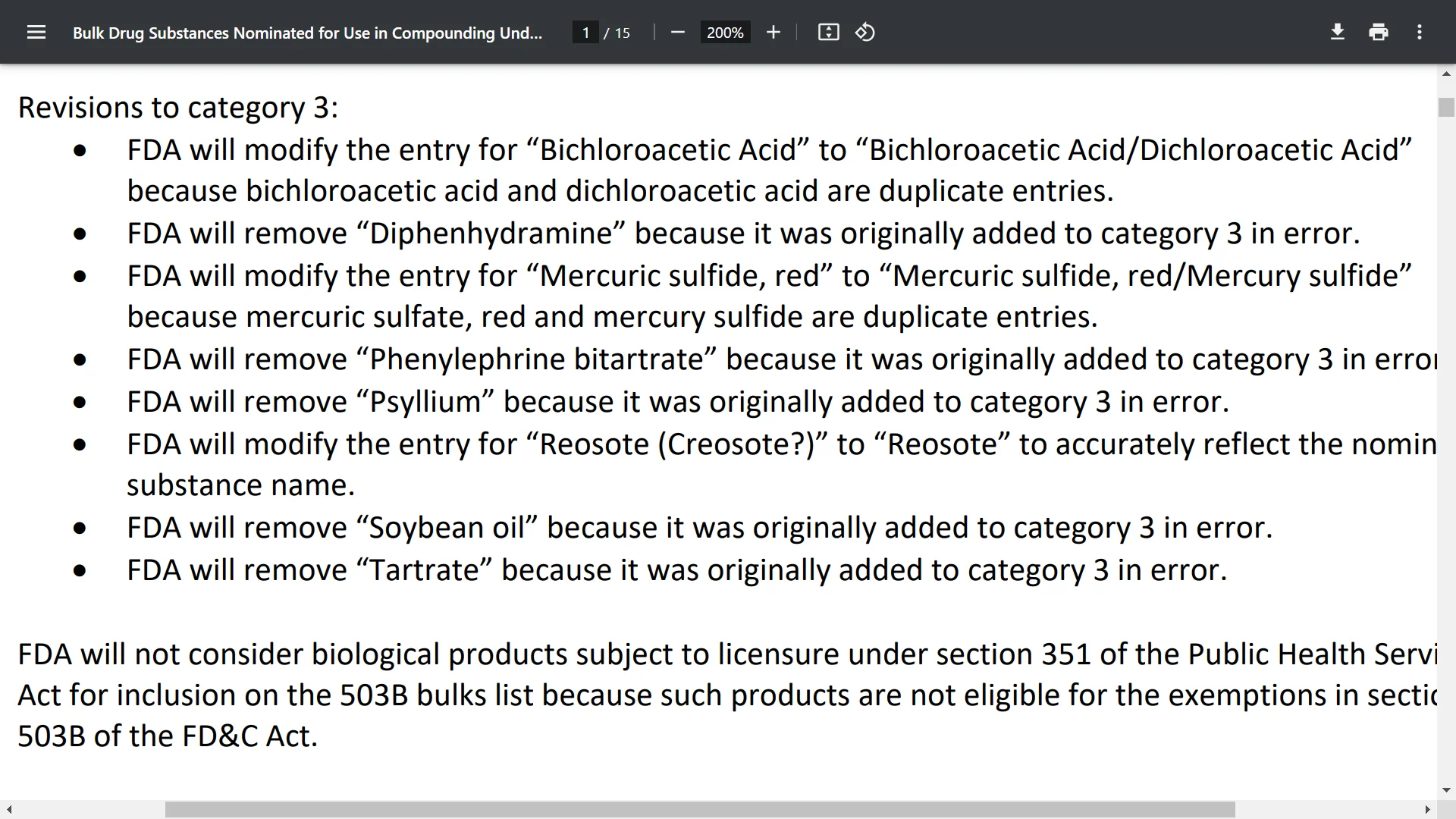Download the PDF file

click(1338, 32)
